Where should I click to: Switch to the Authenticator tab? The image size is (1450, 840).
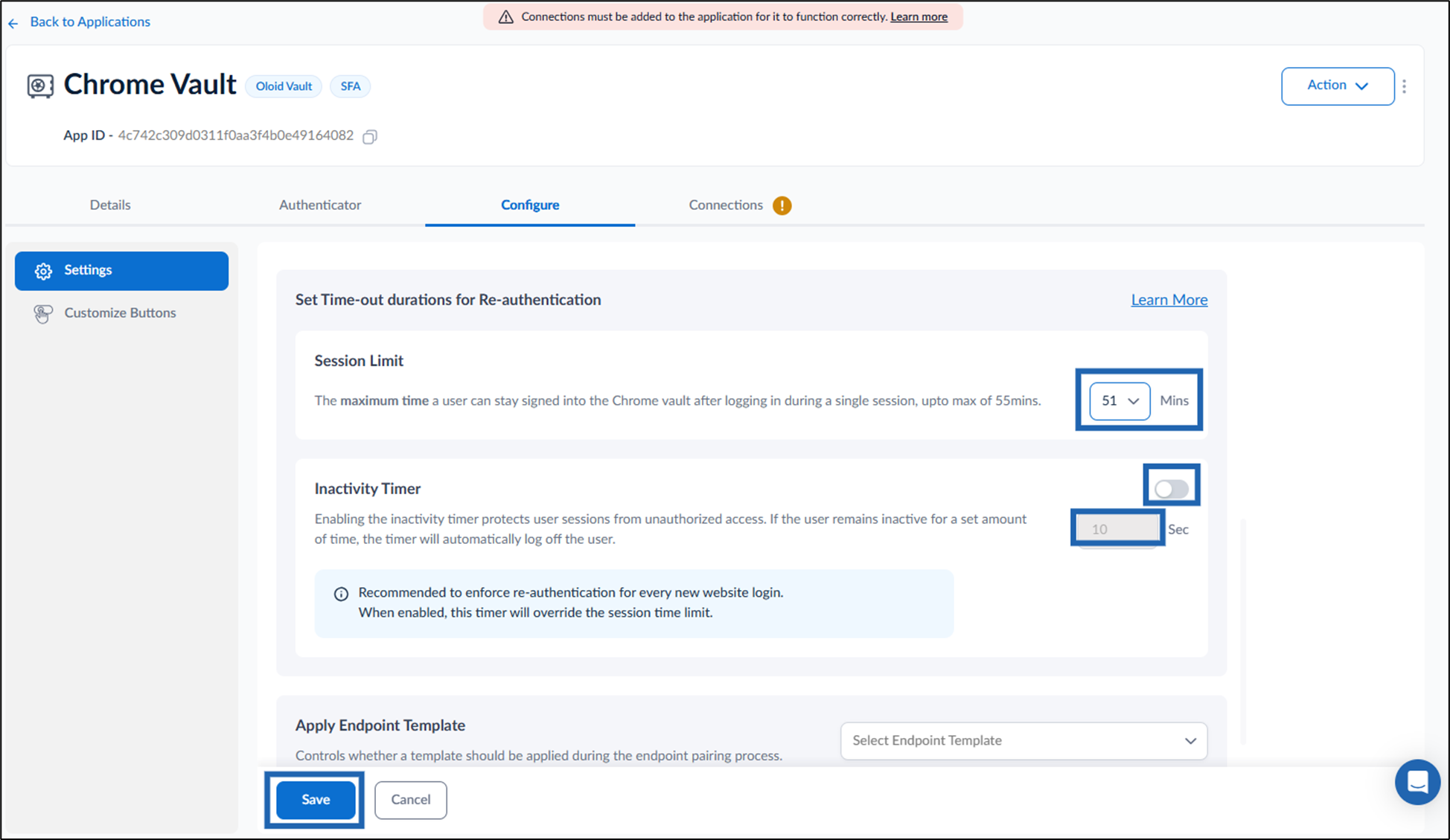coord(320,205)
